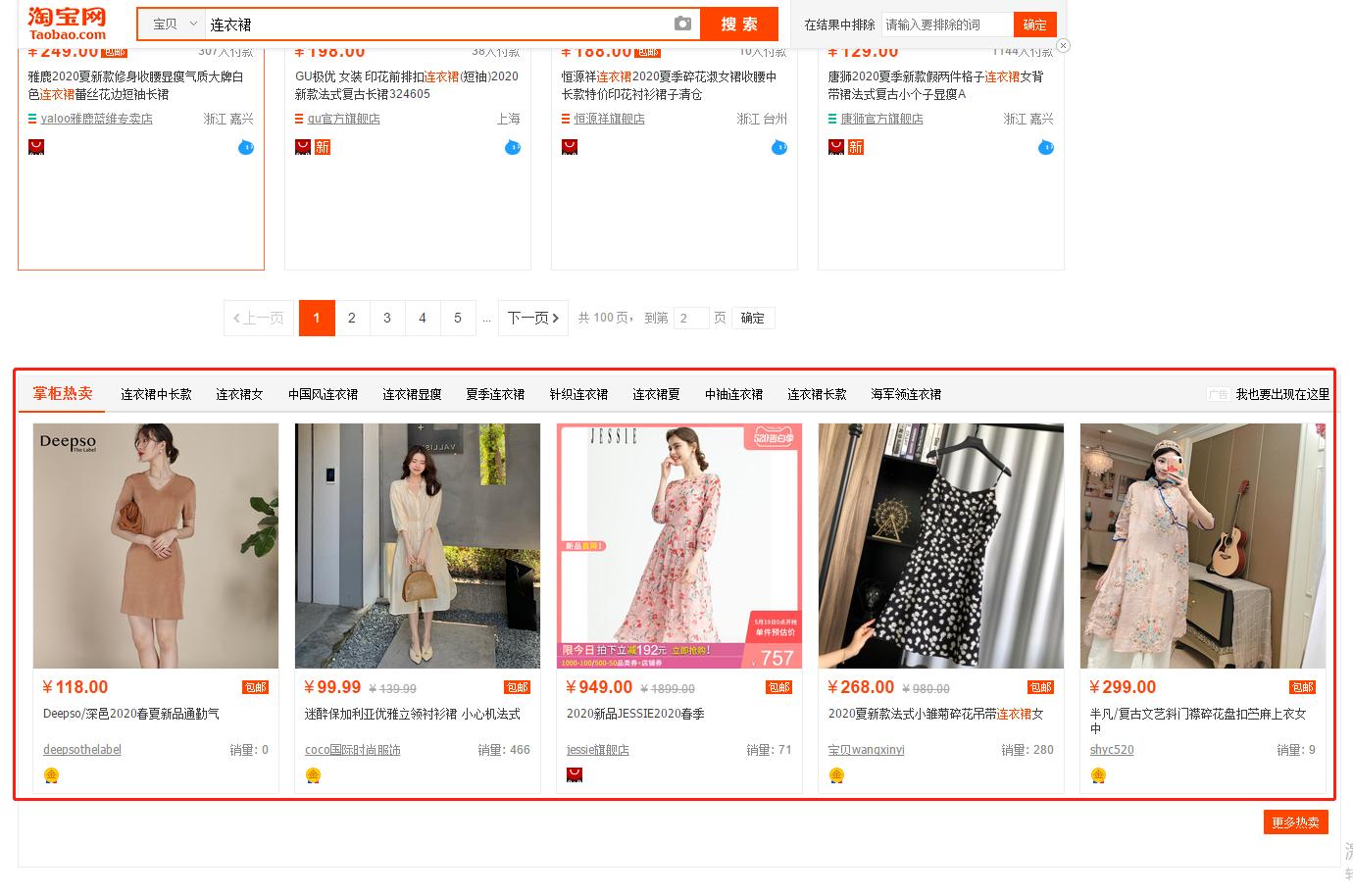The height and width of the screenshot is (896, 1353).
Task: Switch to the 夏季连衣裙 tab
Action: tap(495, 394)
